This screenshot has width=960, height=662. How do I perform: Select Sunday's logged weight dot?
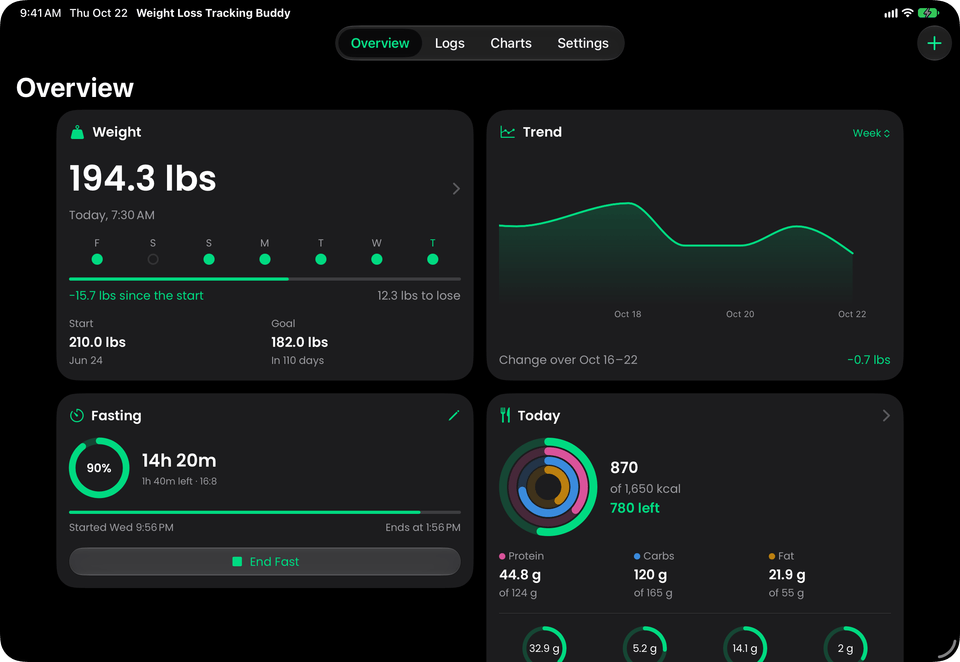[x=209, y=260]
